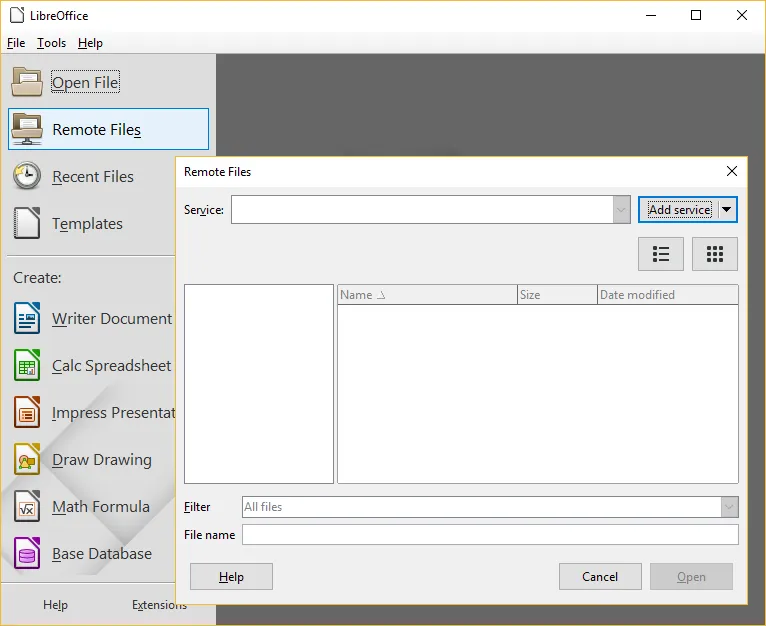Click the Writer Document icon

point(27,318)
